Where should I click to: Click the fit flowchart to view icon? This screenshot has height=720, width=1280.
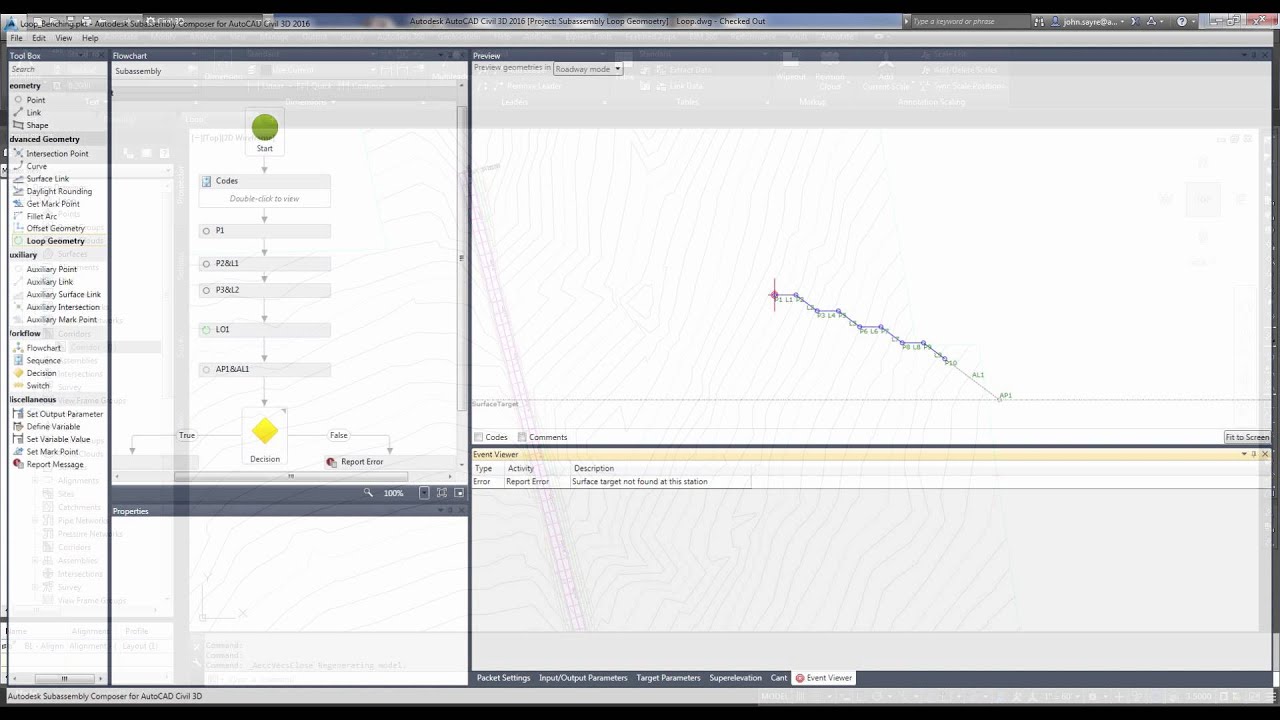(x=442, y=493)
